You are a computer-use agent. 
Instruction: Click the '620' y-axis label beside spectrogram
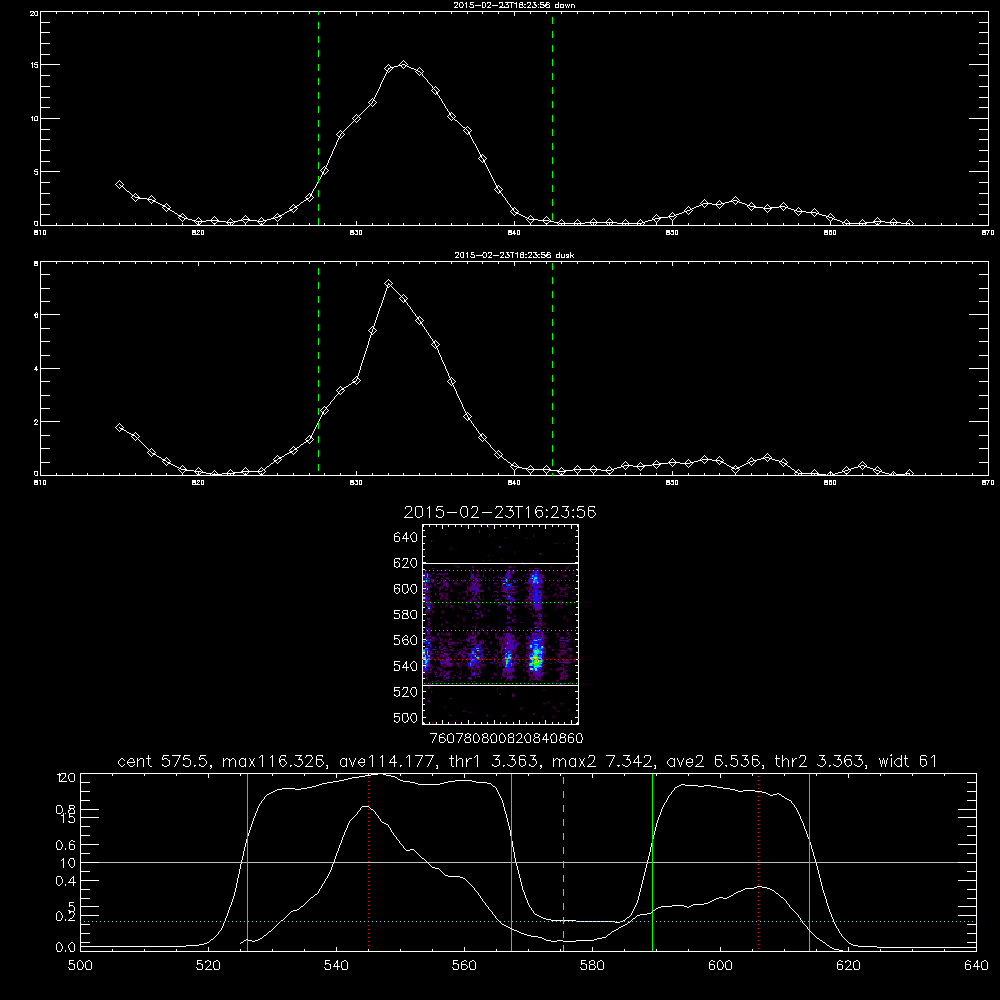click(x=406, y=563)
